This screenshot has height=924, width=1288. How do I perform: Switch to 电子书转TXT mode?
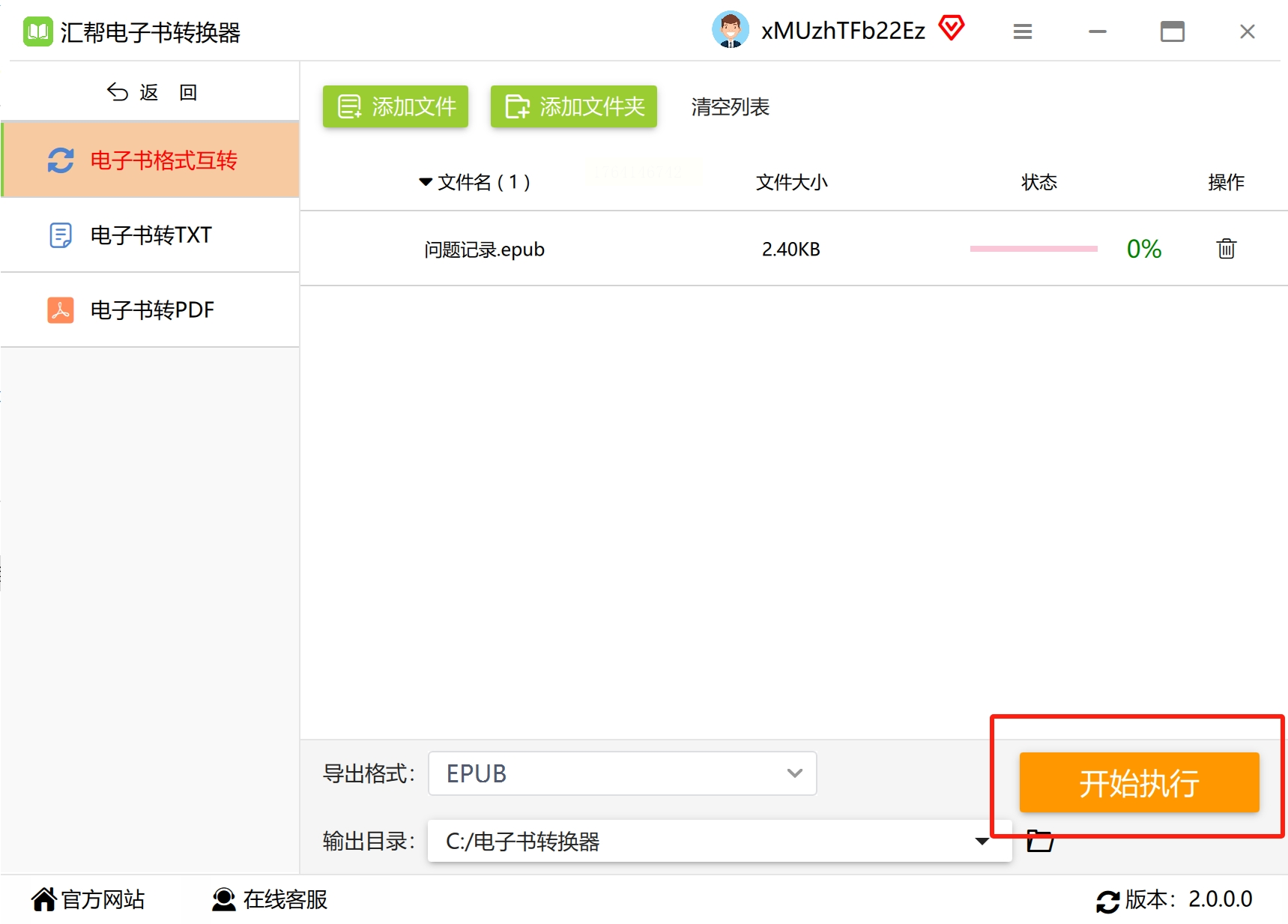click(151, 235)
